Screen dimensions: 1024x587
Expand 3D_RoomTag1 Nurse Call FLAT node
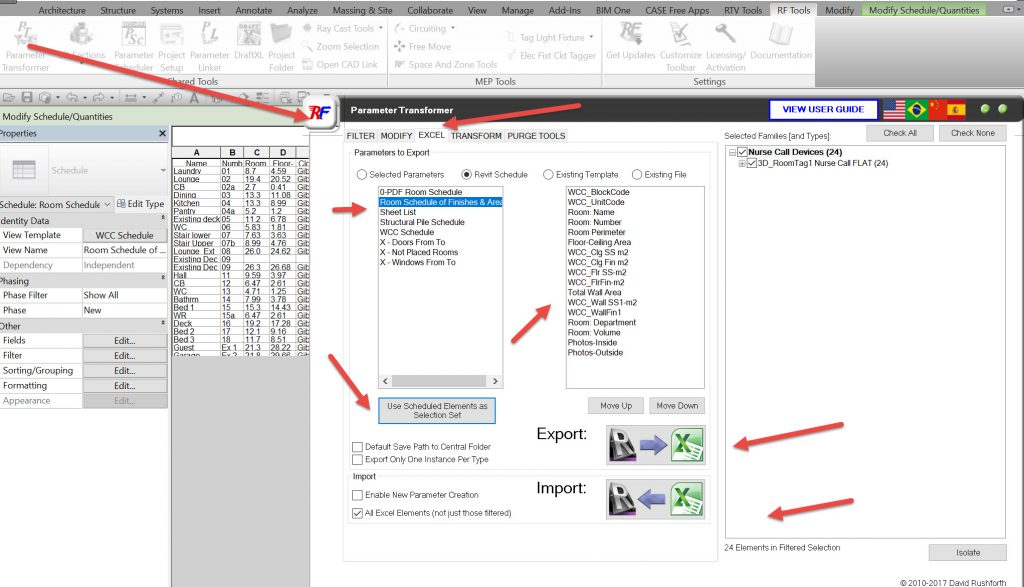coord(742,163)
